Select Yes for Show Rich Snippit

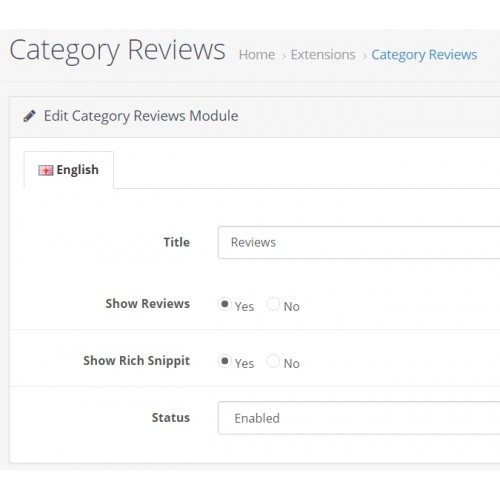point(224,361)
